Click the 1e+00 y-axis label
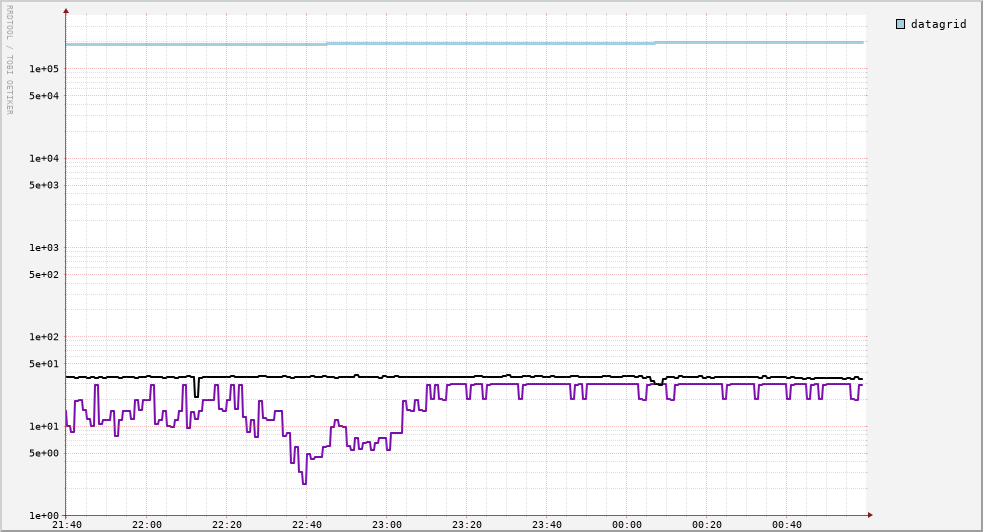Screen dimensions: 983x532 pos(44,516)
